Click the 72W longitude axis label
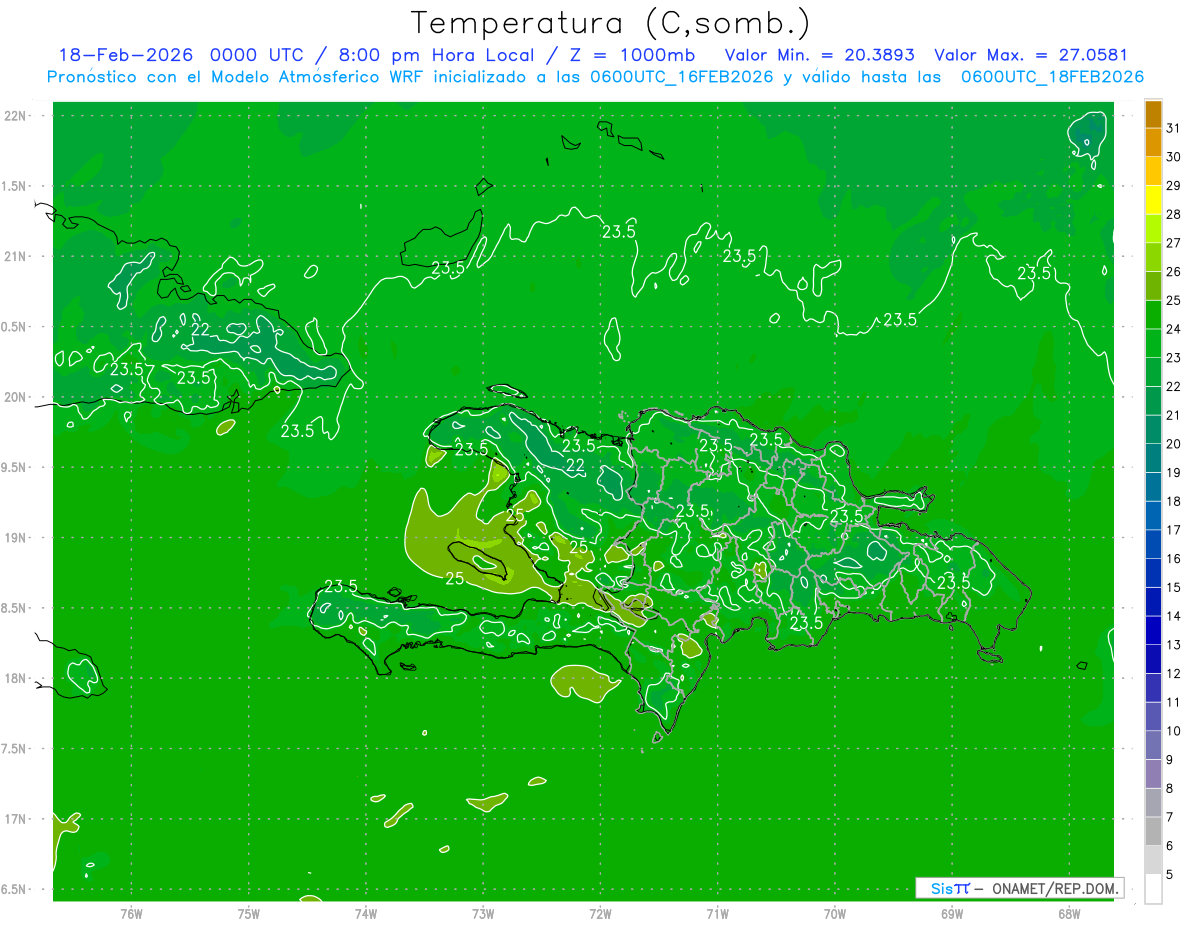 (x=600, y=914)
